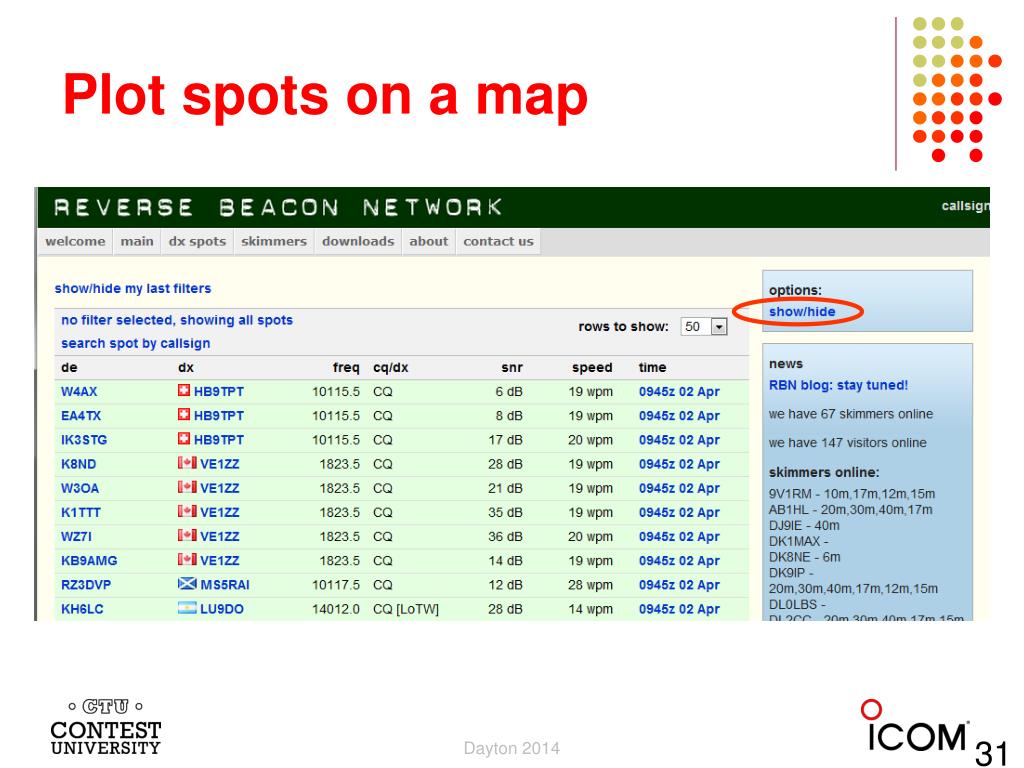
Task: Open the RBN blog stay tuned link
Action: [x=838, y=385]
